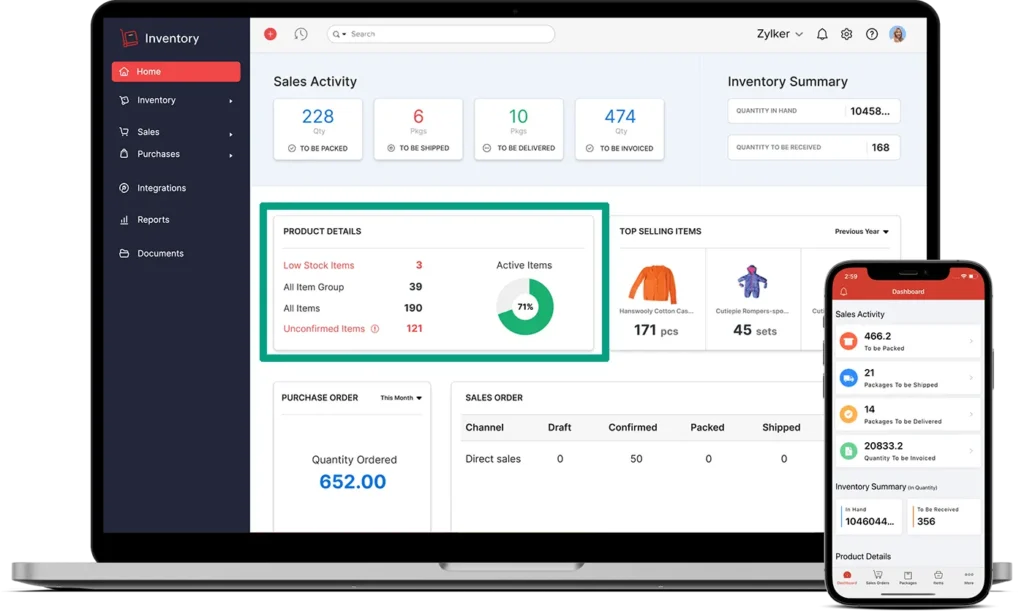Open Integrations from the sidebar

coord(160,187)
